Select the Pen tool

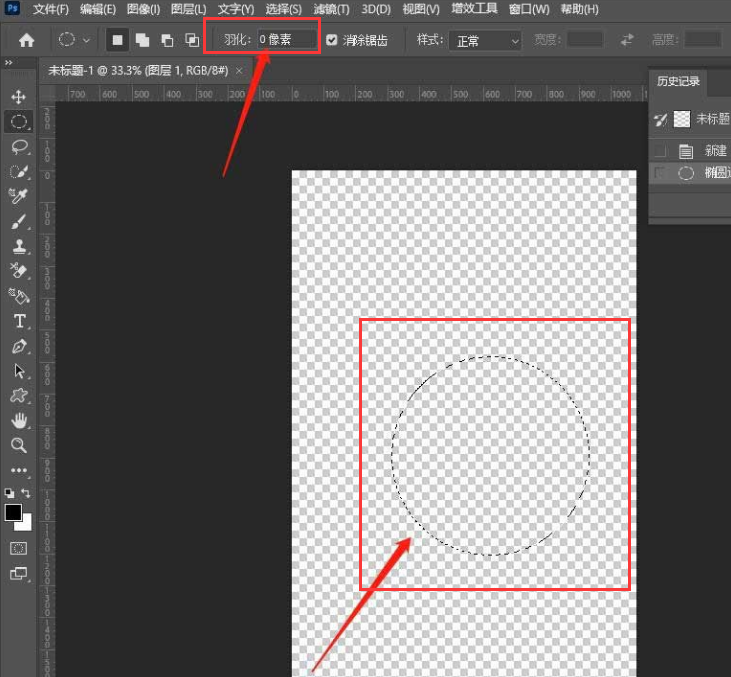coord(18,346)
